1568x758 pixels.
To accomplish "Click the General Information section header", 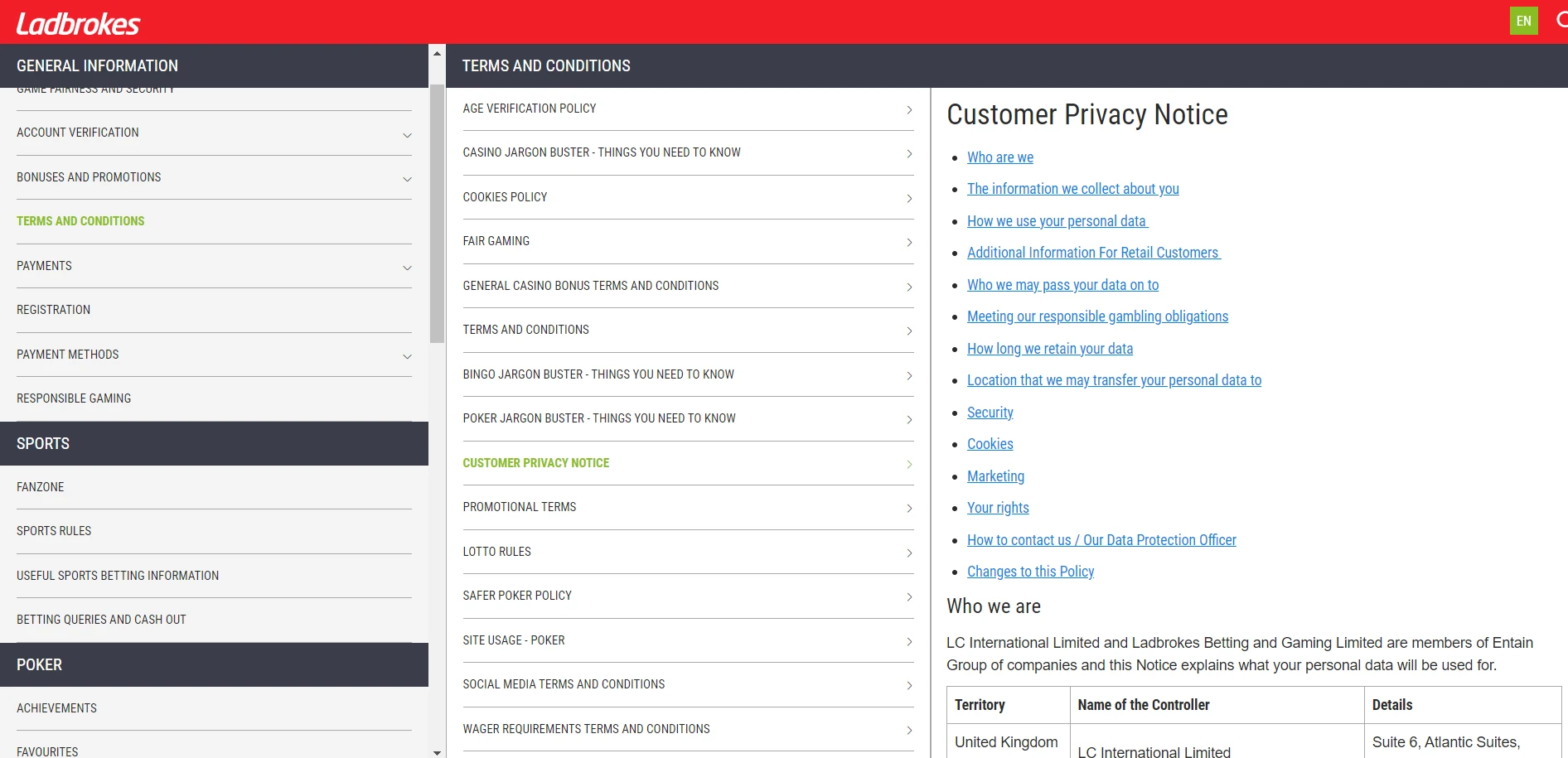I will [x=214, y=65].
